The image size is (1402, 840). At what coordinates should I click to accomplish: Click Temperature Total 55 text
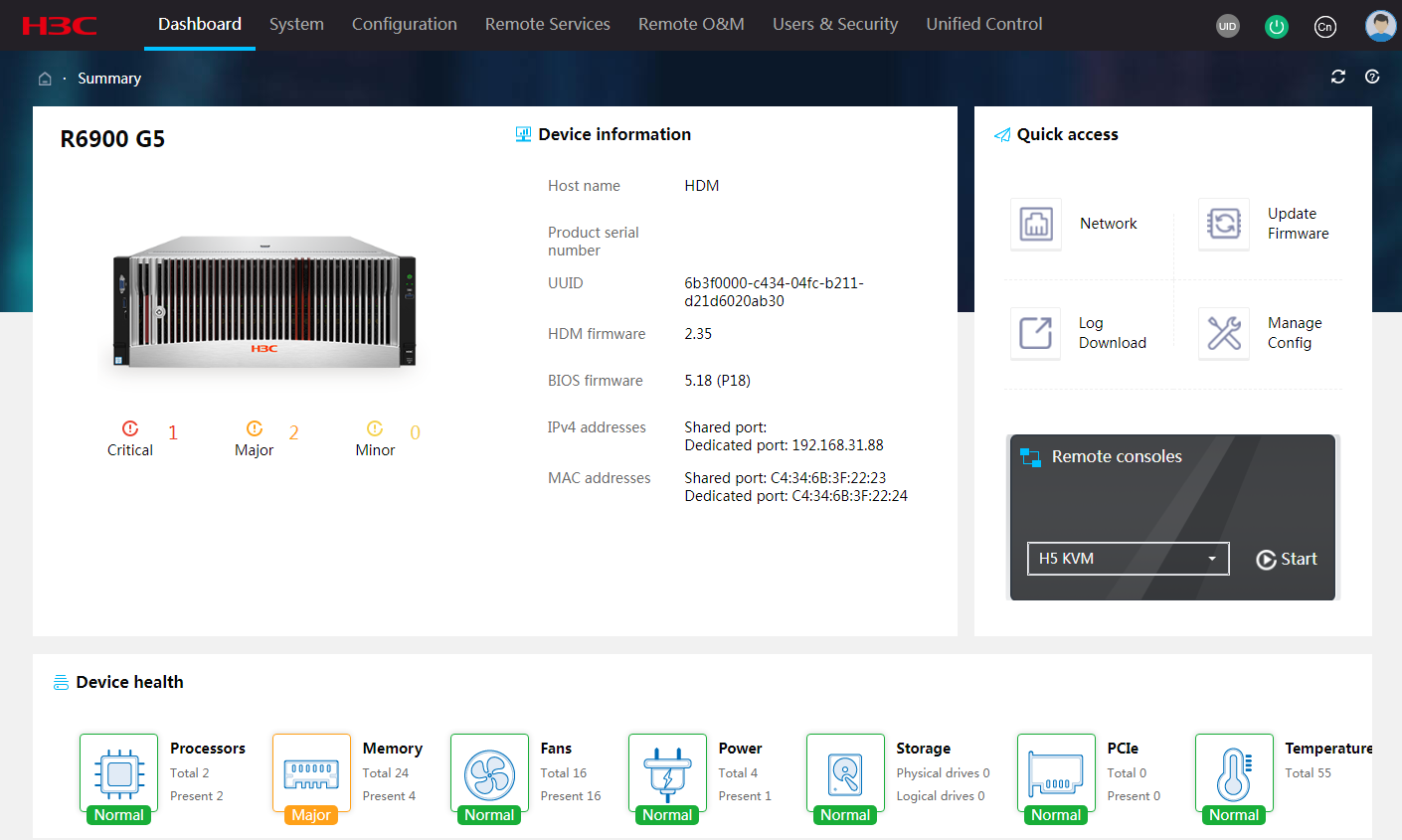click(1308, 773)
